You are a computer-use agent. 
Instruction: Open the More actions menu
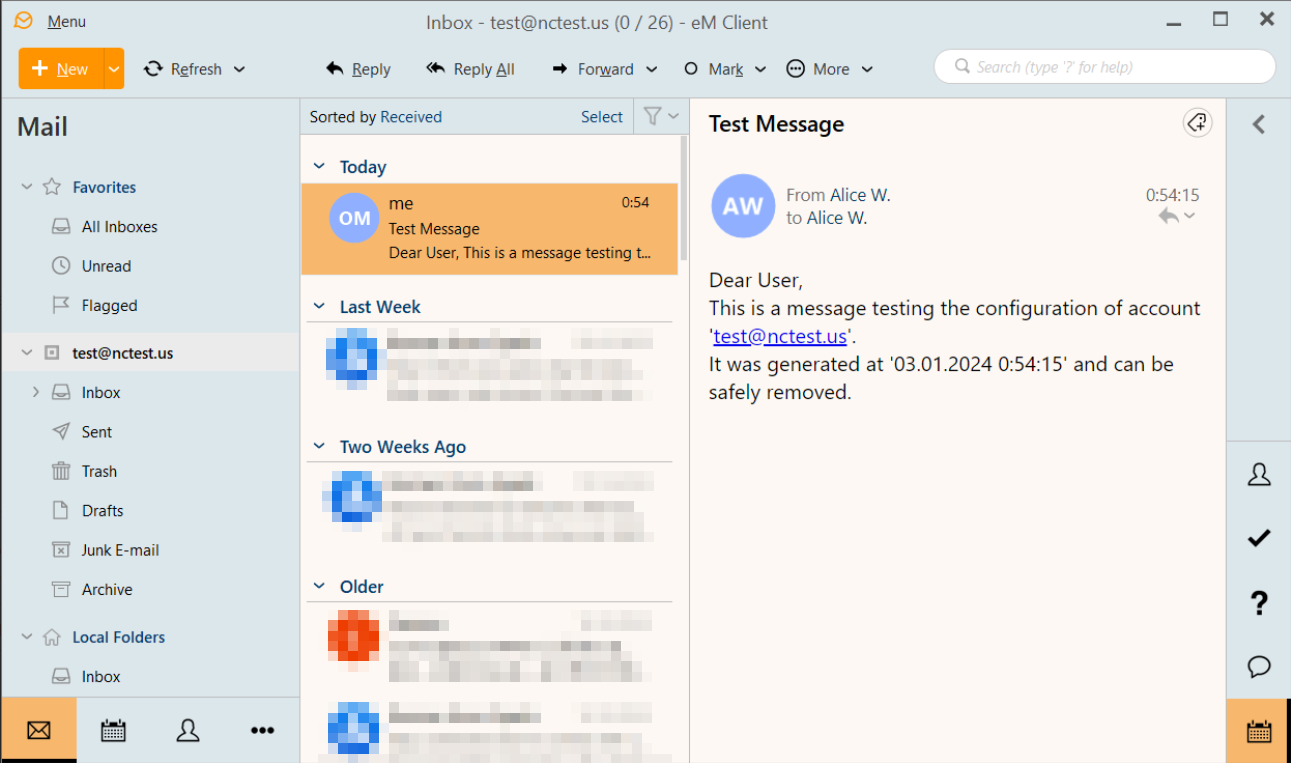830,69
